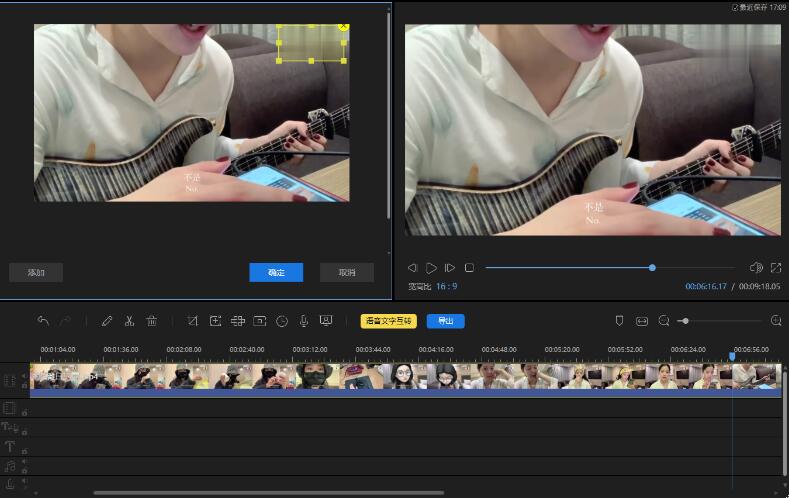Play the preview video
789x498 pixels.
[x=431, y=268]
